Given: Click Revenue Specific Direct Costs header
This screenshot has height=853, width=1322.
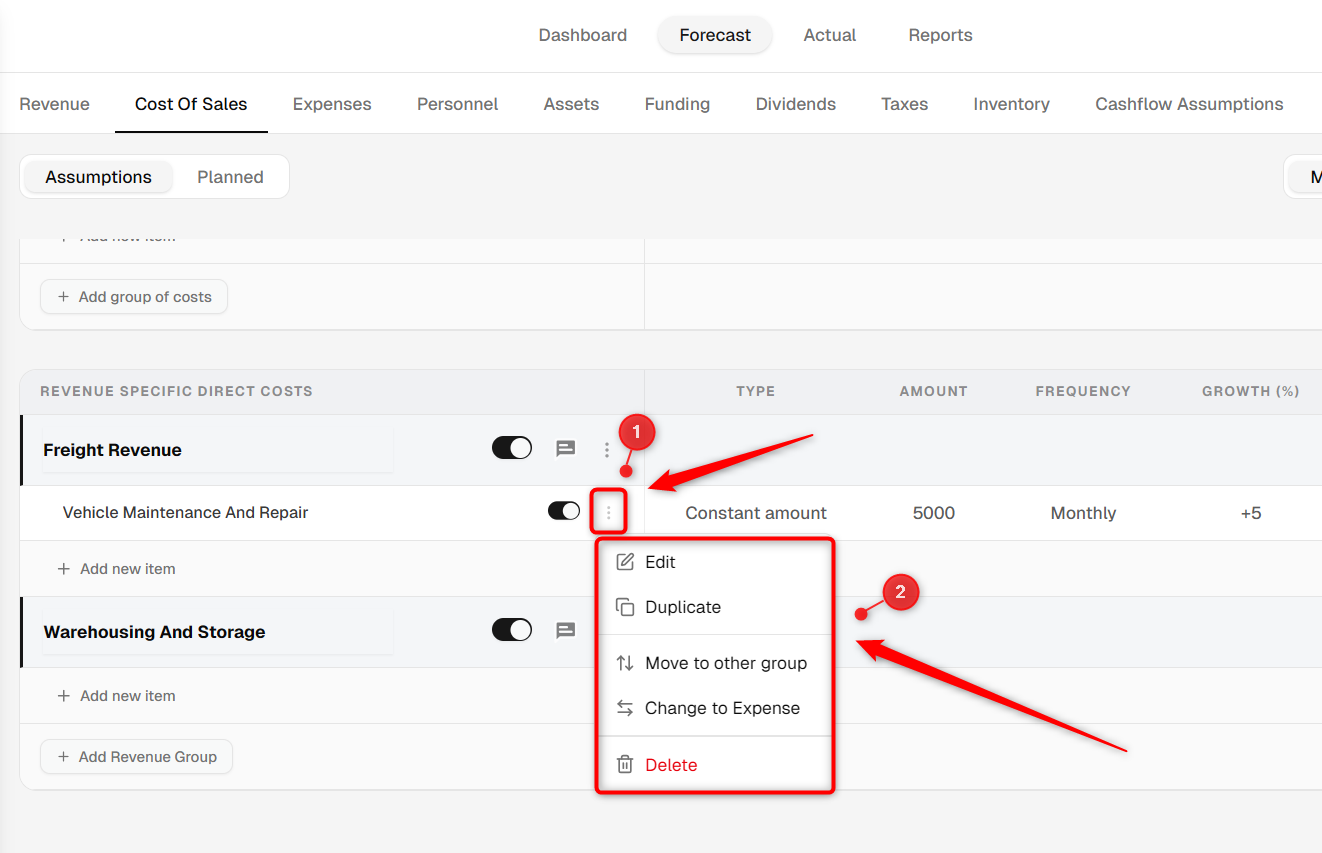Looking at the screenshot, I should pyautogui.click(x=176, y=391).
